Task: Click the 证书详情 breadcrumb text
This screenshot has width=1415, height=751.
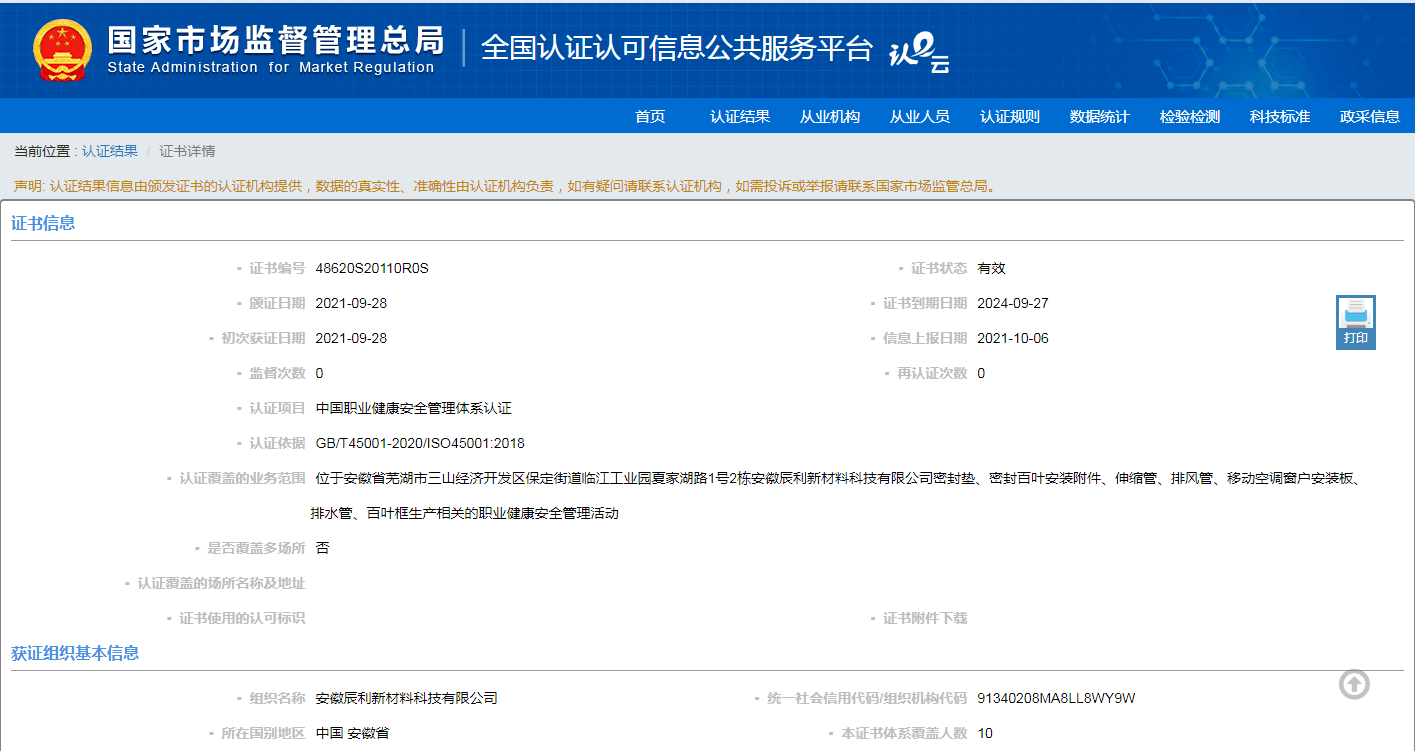Action: pos(187,151)
